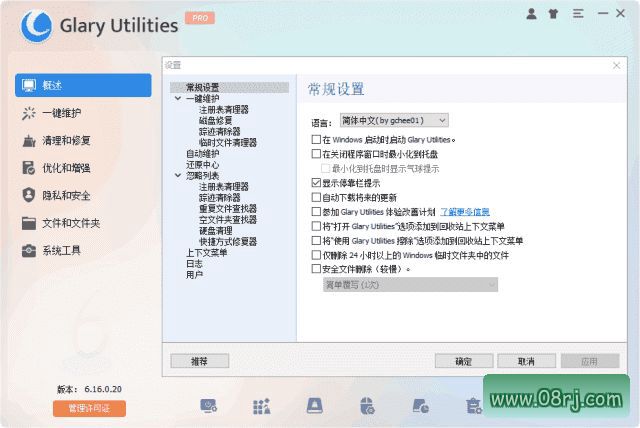This screenshot has width=640, height=428.
Task: Click toolbox icon beside 系统工具
Action: (29, 251)
